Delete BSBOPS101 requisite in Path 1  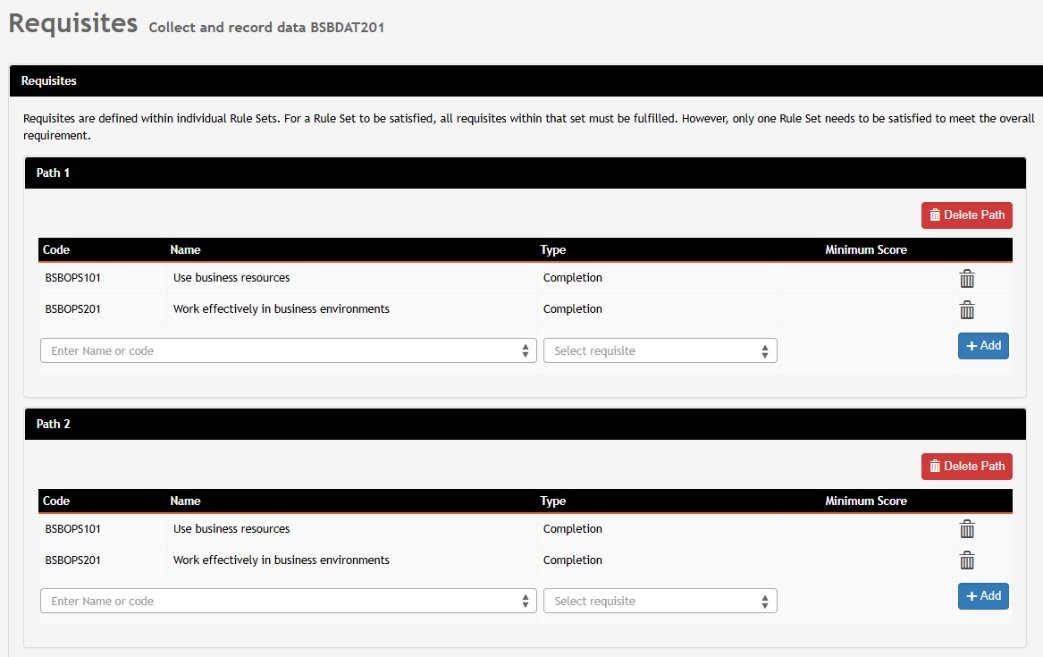click(x=967, y=279)
